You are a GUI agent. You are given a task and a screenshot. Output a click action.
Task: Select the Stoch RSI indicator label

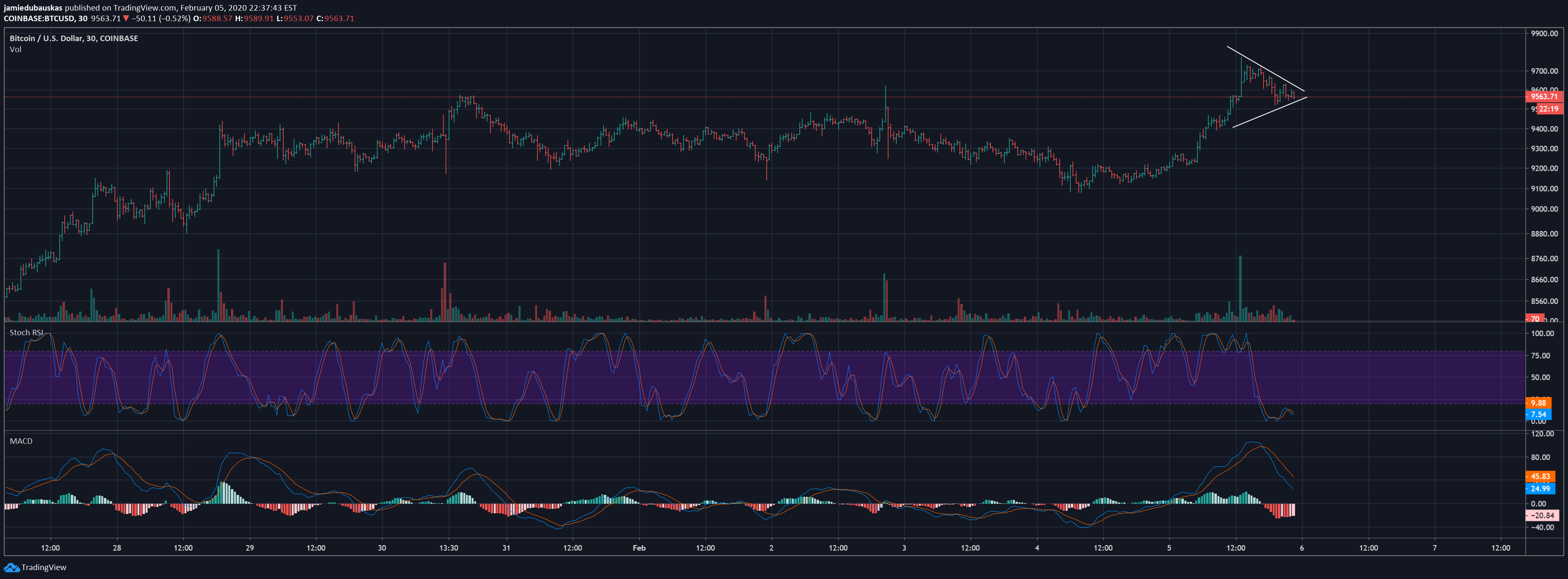[26, 332]
